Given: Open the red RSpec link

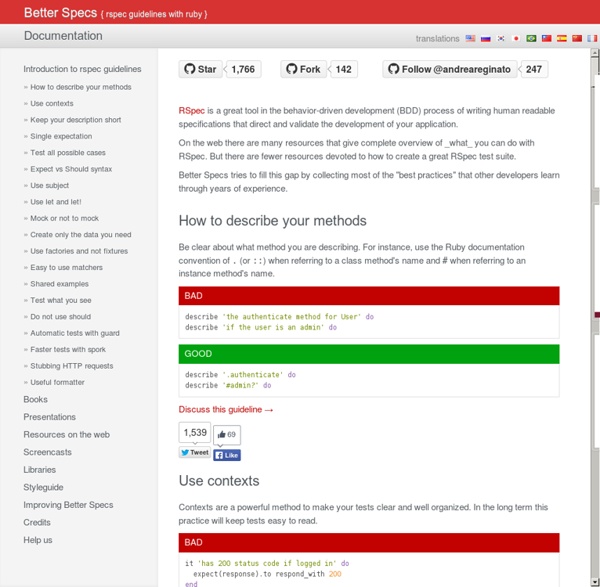Looking at the screenshot, I should coord(192,111).
